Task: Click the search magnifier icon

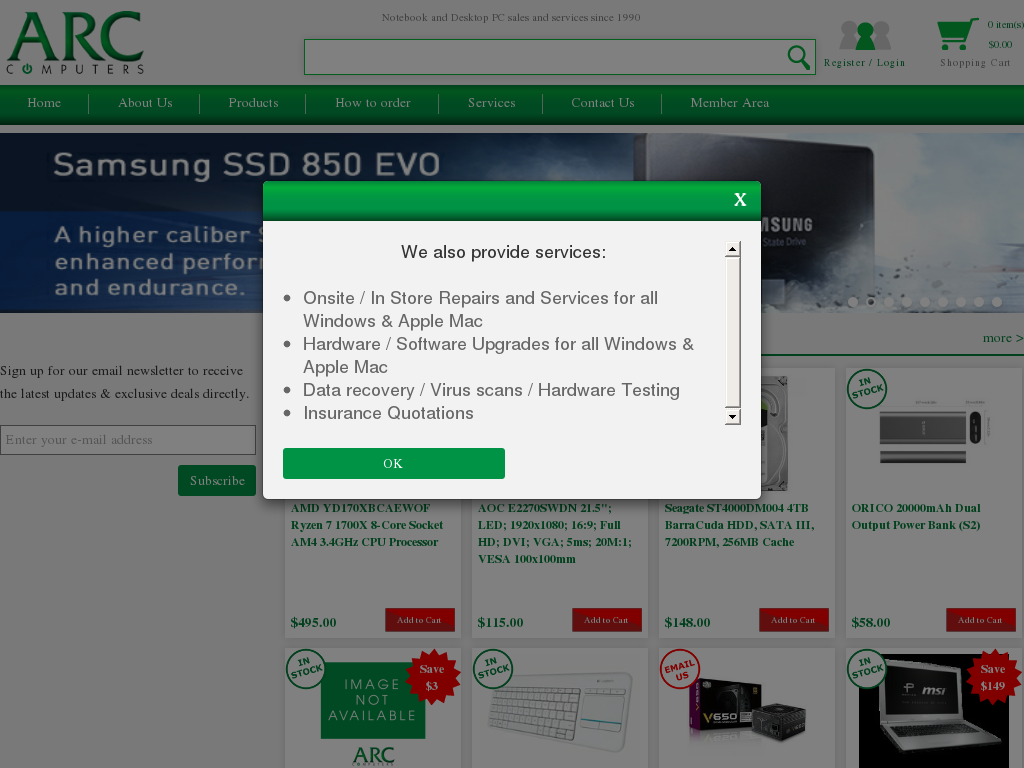Action: [798, 57]
